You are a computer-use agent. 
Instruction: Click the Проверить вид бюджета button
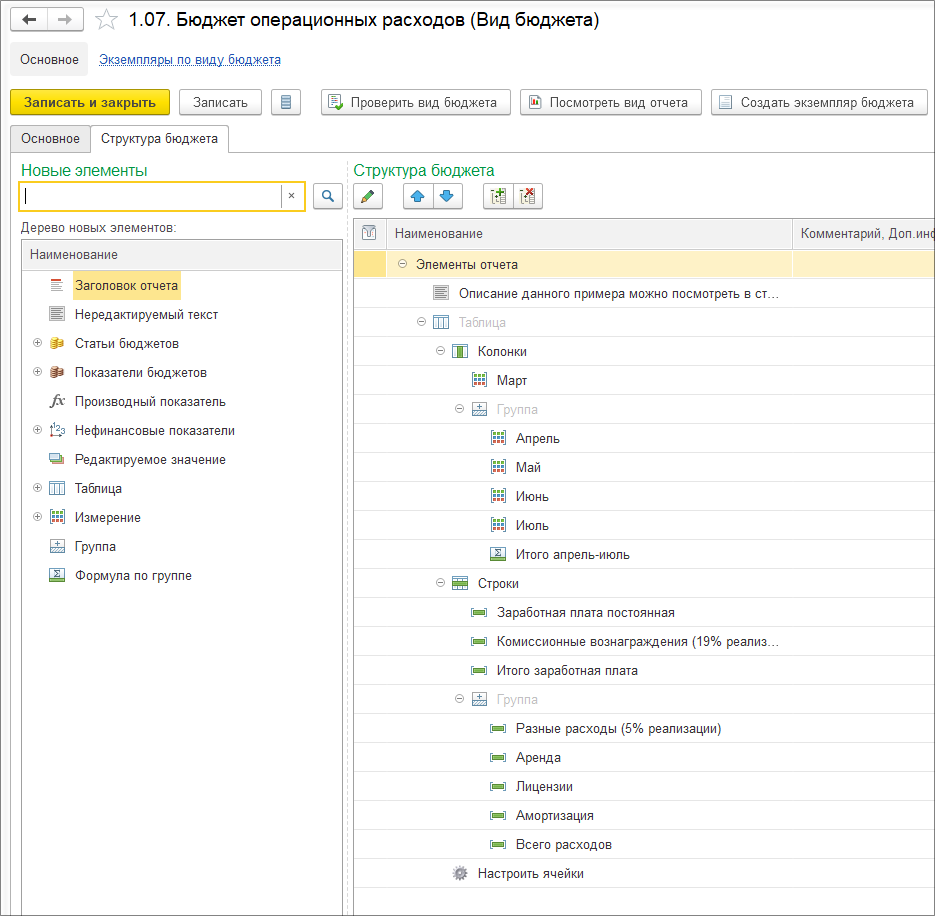[416, 102]
